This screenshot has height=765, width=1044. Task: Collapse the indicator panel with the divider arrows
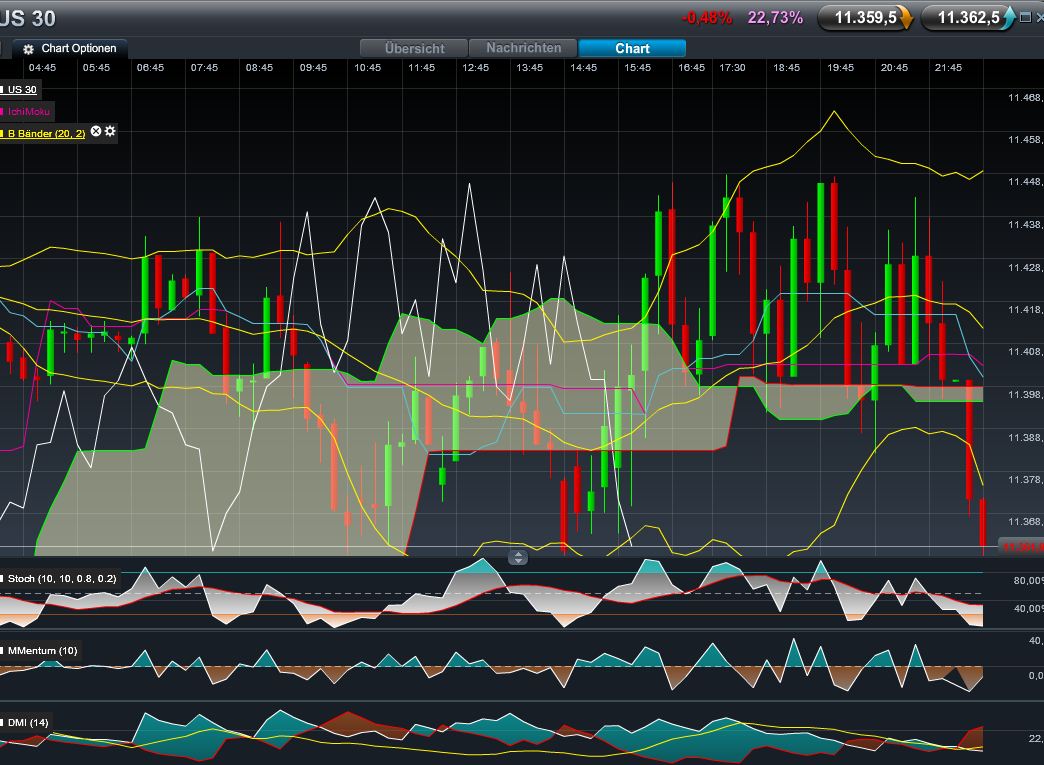pos(519,557)
